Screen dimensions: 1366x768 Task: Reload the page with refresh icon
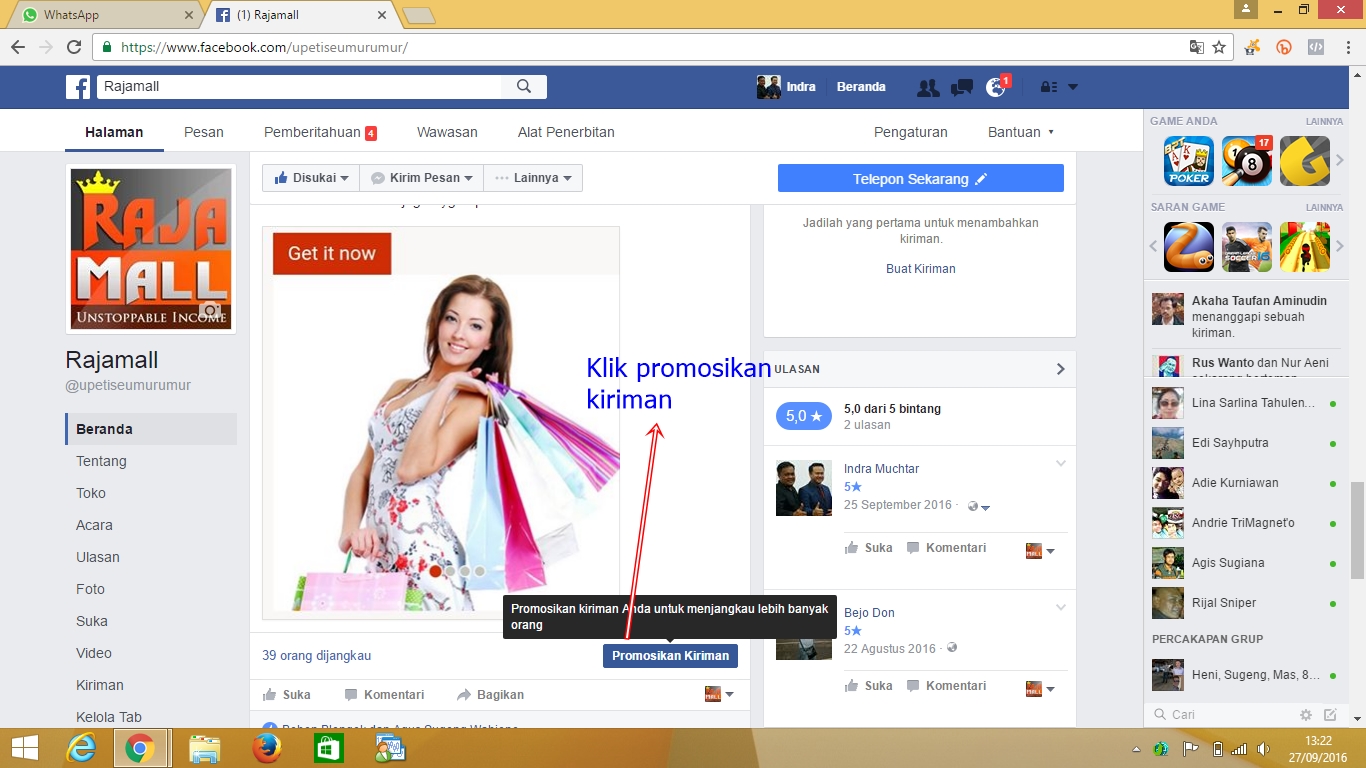(73, 47)
